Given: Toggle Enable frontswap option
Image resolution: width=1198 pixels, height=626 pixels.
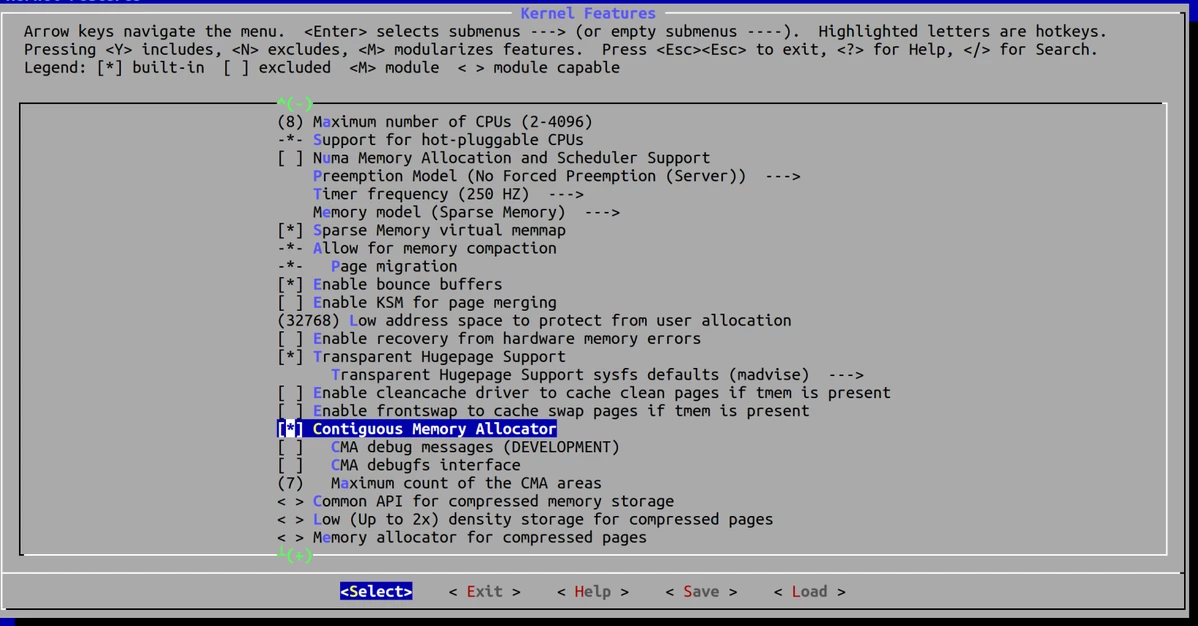Looking at the screenshot, I should click(x=543, y=411).
